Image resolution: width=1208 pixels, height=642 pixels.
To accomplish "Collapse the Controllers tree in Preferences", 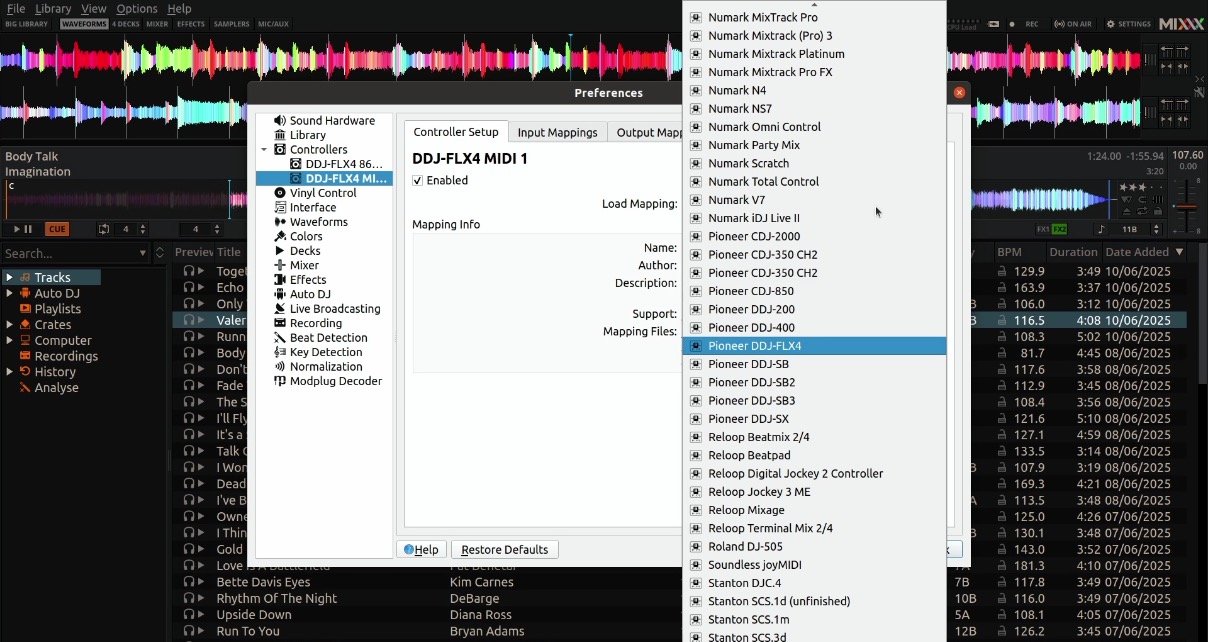I will pos(264,149).
